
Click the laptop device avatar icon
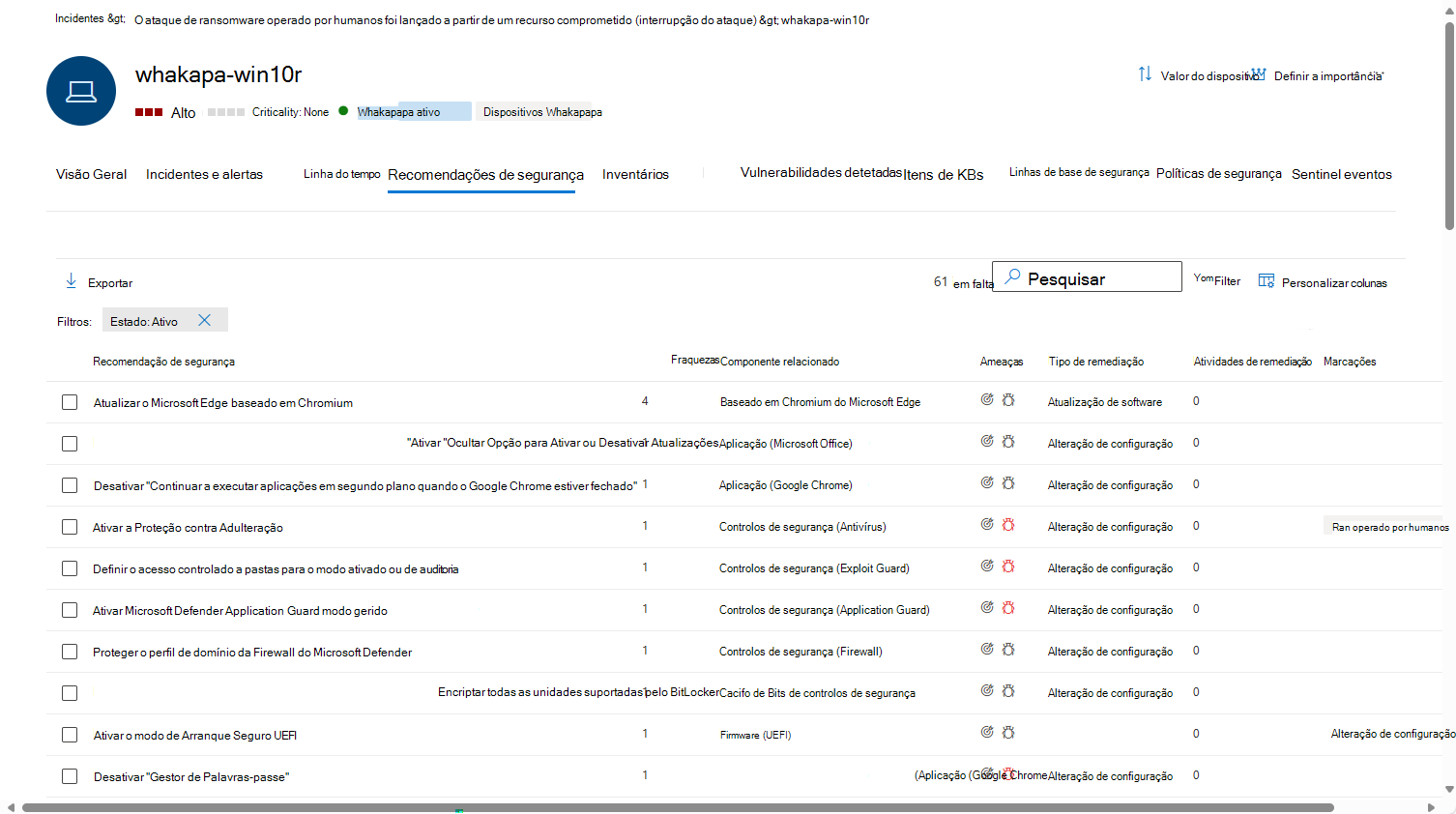click(81, 91)
